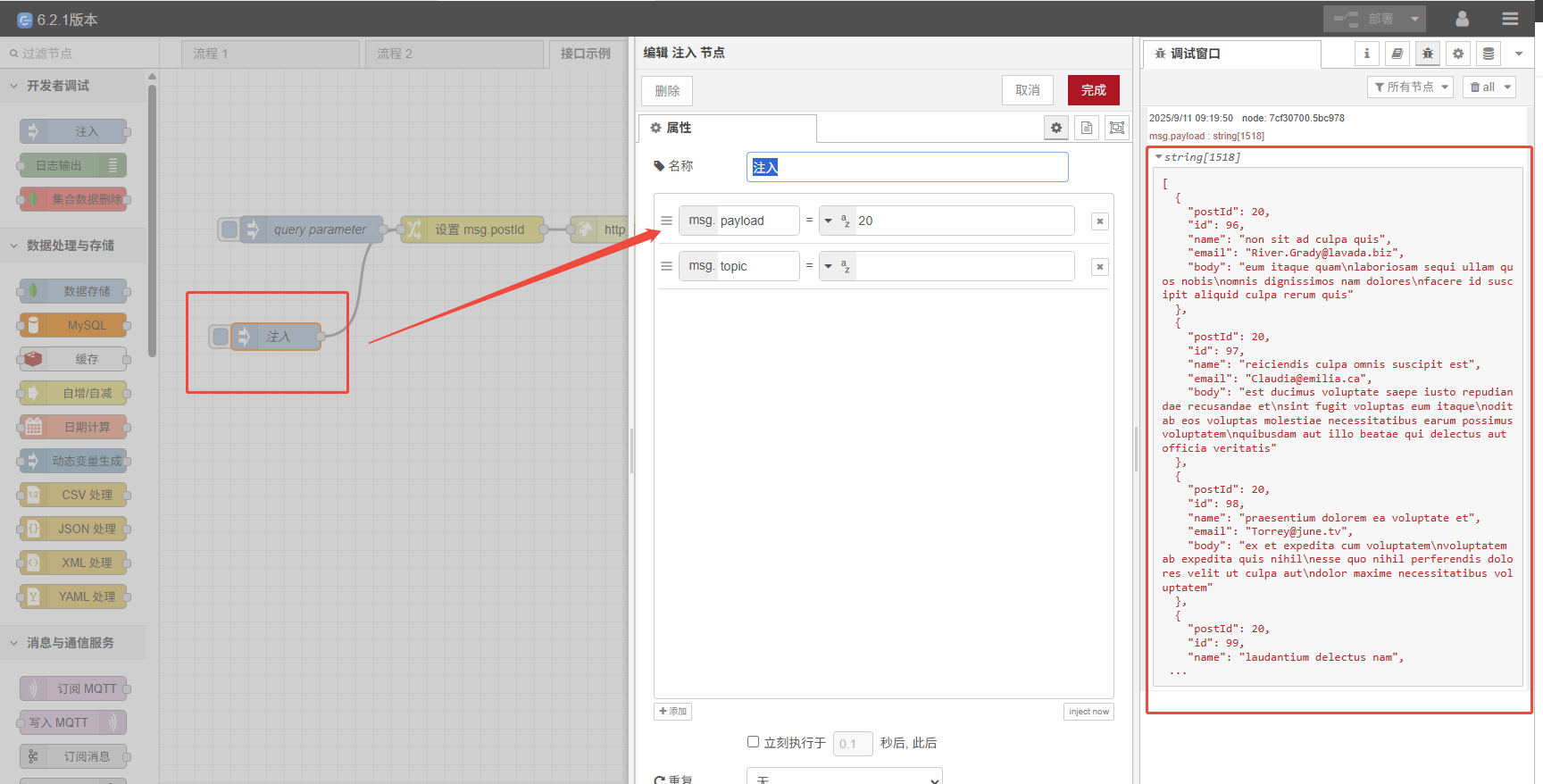
Task: Collapse the 数据处理与存储 palette category
Action: pyautogui.click(x=74, y=246)
